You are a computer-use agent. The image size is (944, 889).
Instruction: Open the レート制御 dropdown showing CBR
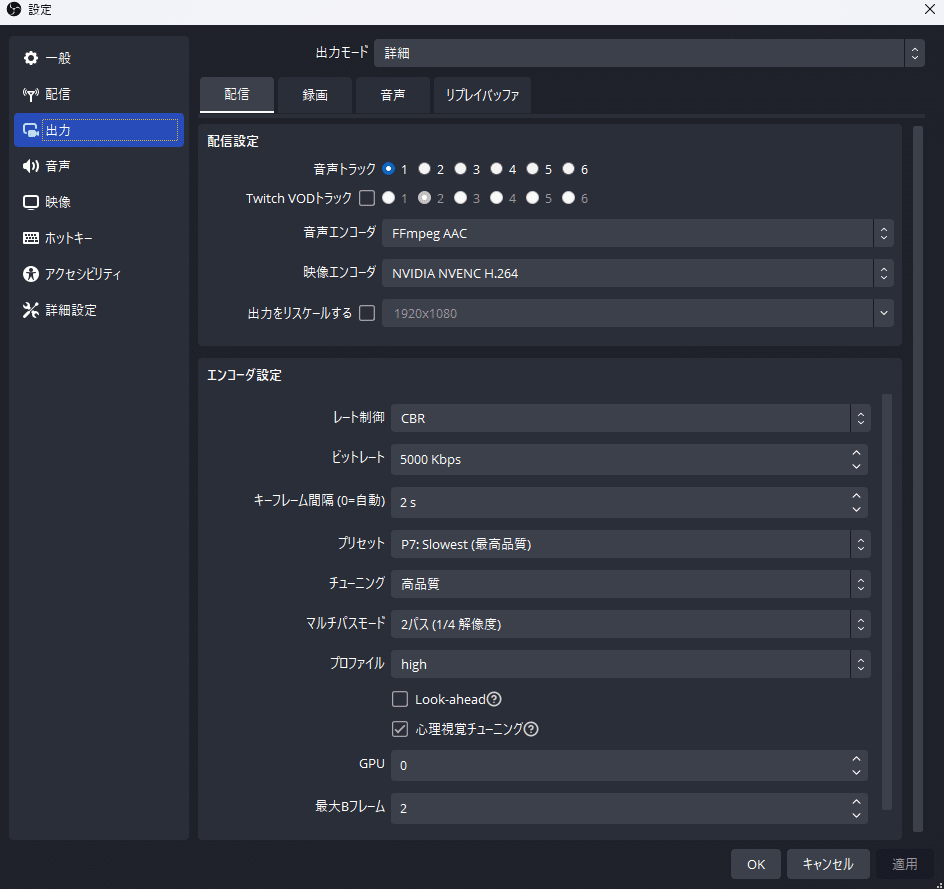(x=630, y=418)
